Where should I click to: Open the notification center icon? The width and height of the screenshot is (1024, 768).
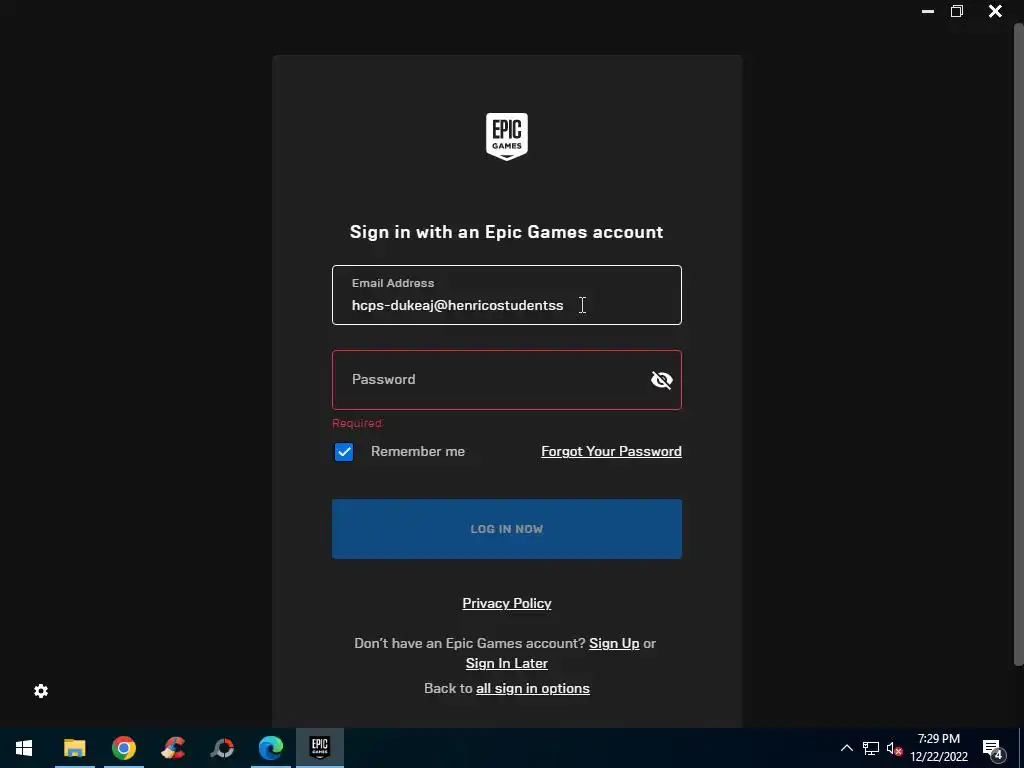pos(993,749)
